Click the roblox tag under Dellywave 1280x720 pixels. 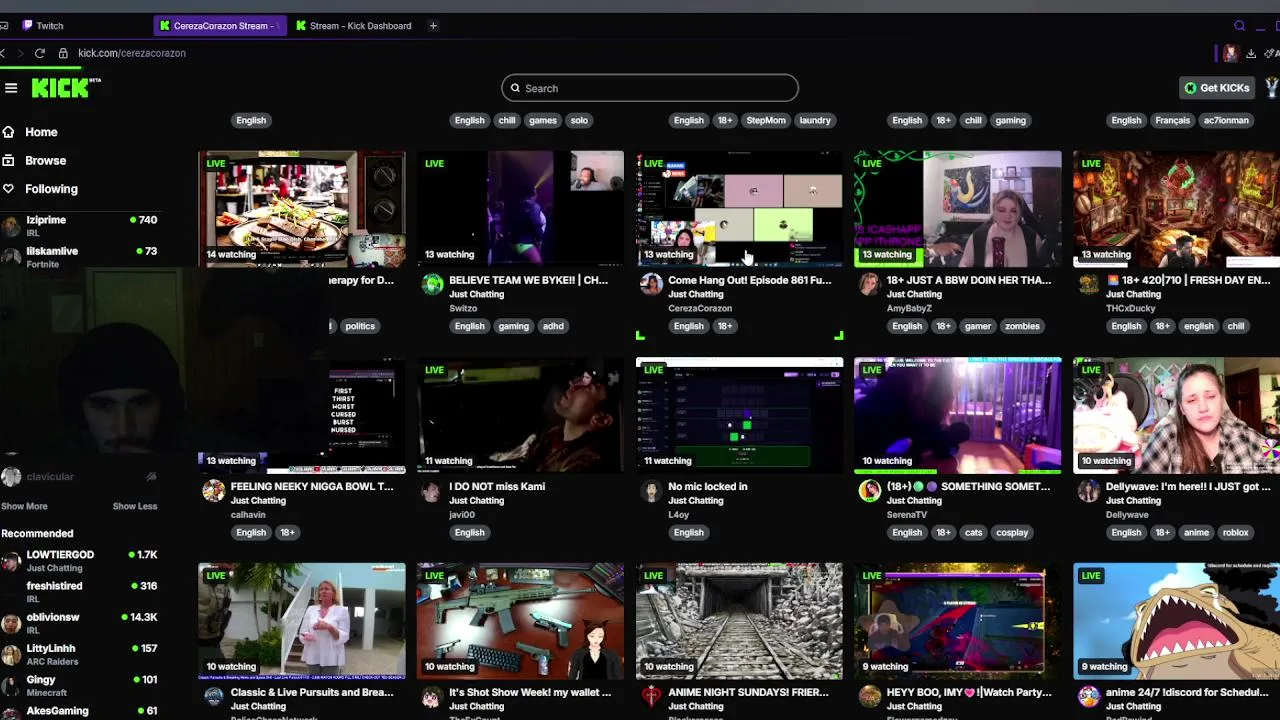tap(1235, 532)
